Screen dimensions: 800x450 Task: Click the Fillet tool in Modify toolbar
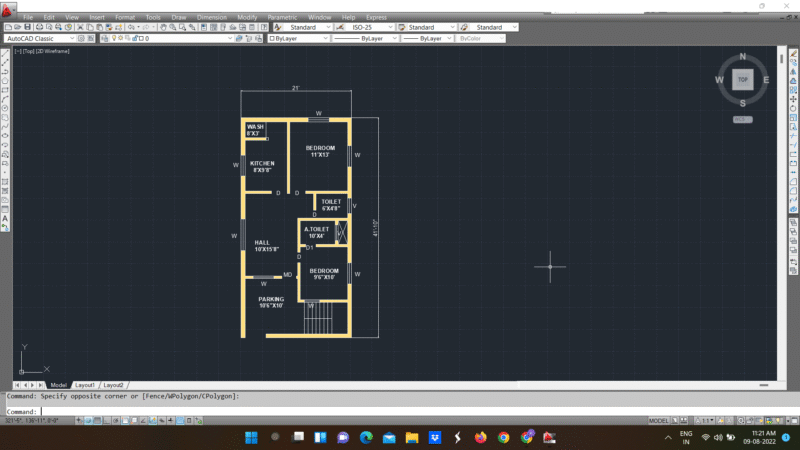point(793,189)
